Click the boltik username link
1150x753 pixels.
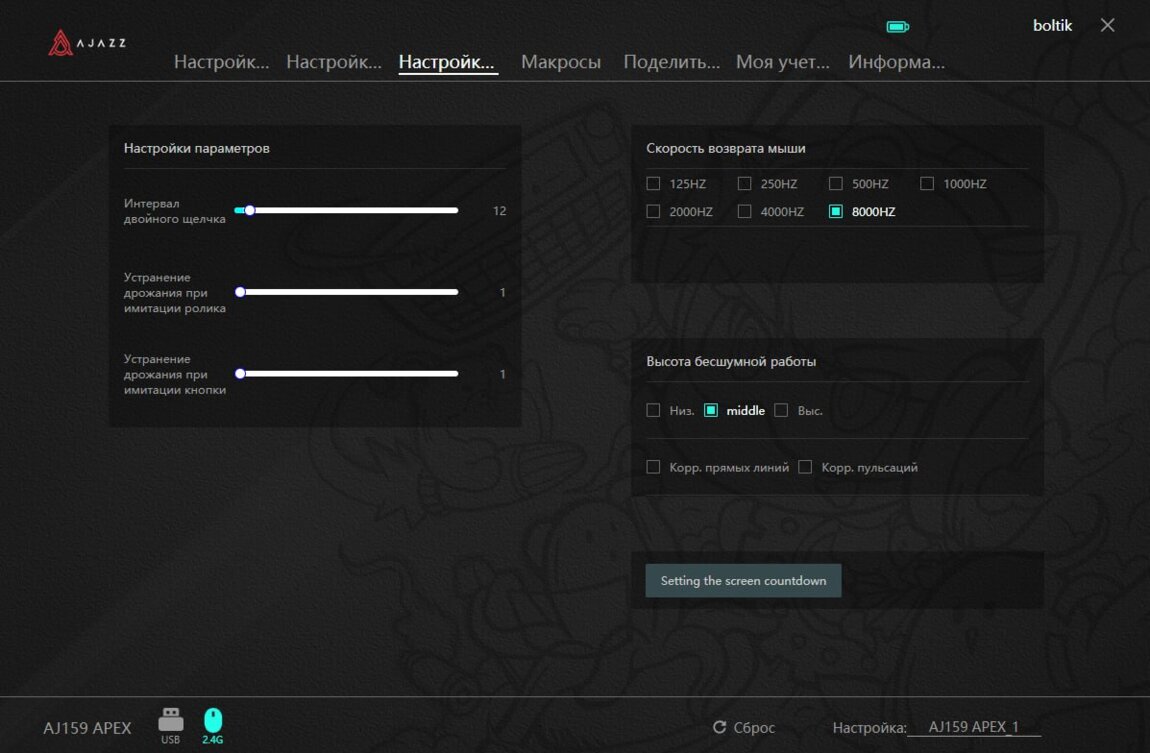tap(1052, 26)
